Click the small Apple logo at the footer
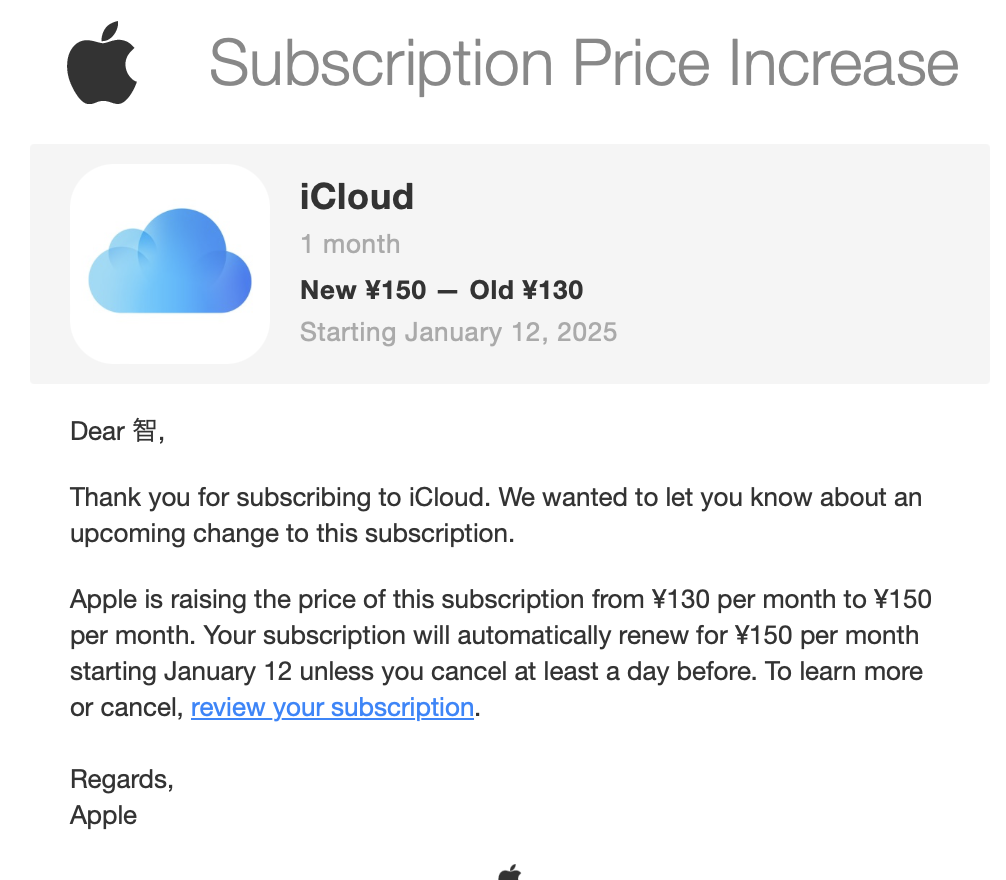Screen dimensions: 1006x880 510,872
